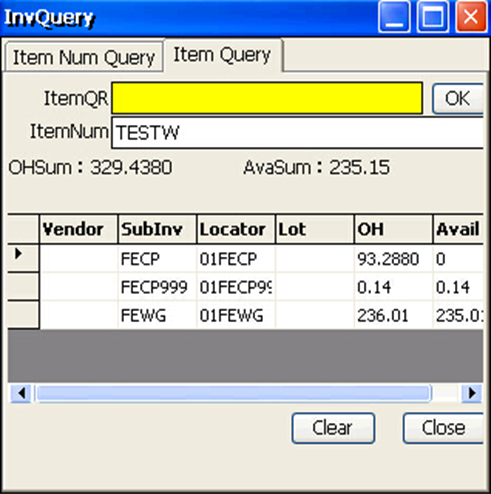Image resolution: width=491 pixels, height=494 pixels.
Task: Click the Close button at the bottom
Action: coord(443,428)
